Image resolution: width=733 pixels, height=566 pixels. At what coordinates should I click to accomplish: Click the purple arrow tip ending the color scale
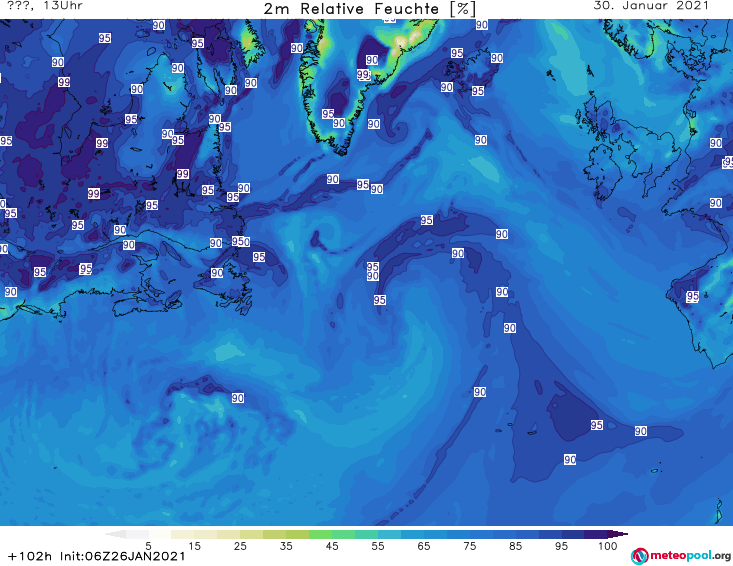click(619, 534)
